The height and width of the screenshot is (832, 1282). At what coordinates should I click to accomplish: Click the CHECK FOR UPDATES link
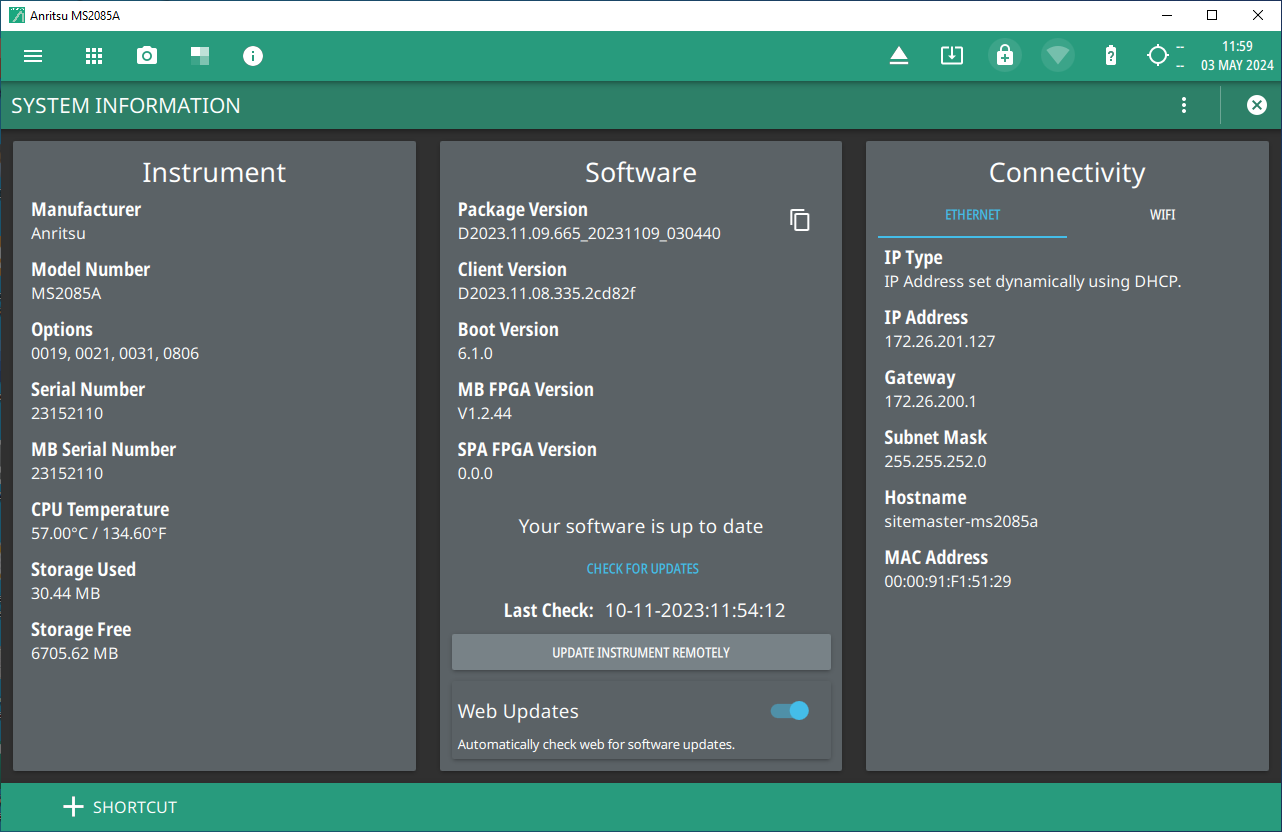click(642, 569)
